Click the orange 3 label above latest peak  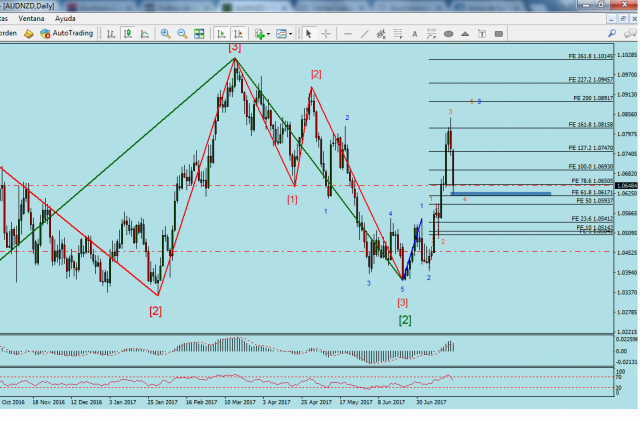[x=450, y=111]
